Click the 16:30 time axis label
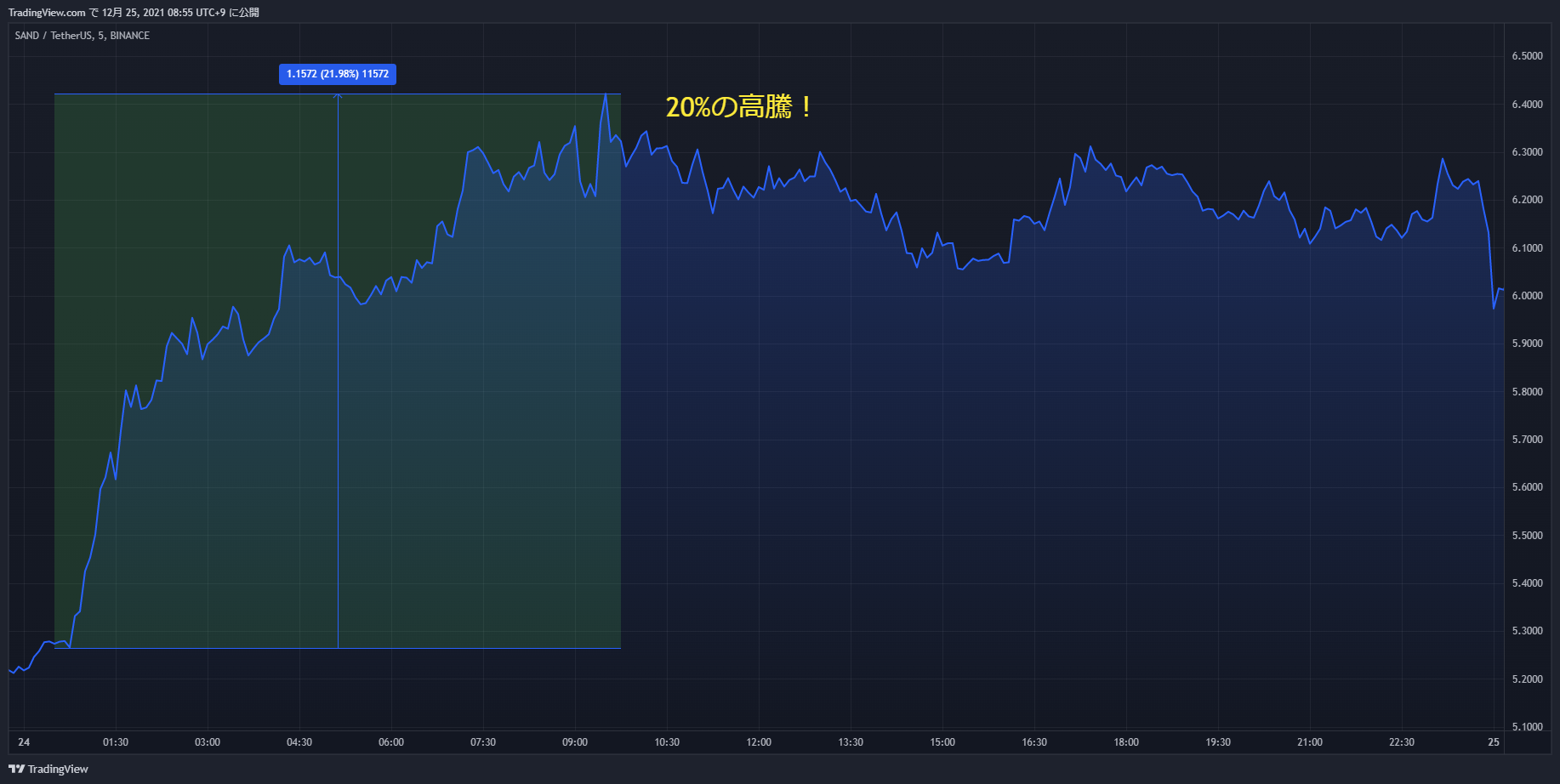The width and height of the screenshot is (1560, 784). [1034, 742]
